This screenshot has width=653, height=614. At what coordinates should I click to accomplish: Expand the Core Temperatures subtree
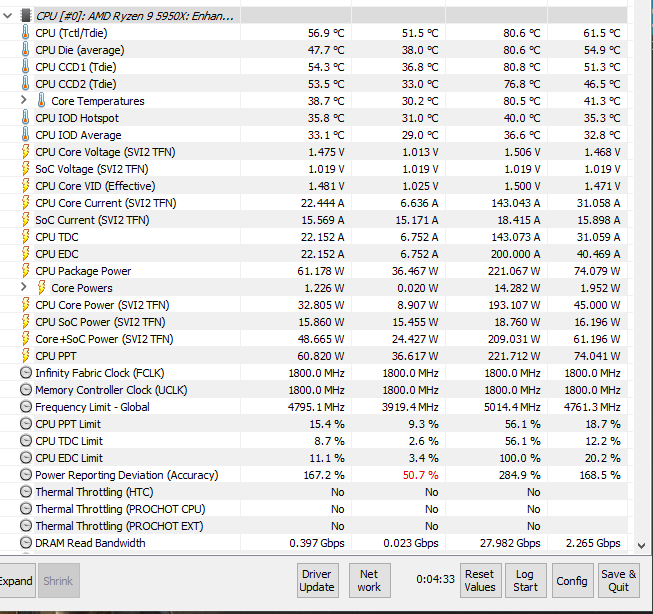coord(24,101)
